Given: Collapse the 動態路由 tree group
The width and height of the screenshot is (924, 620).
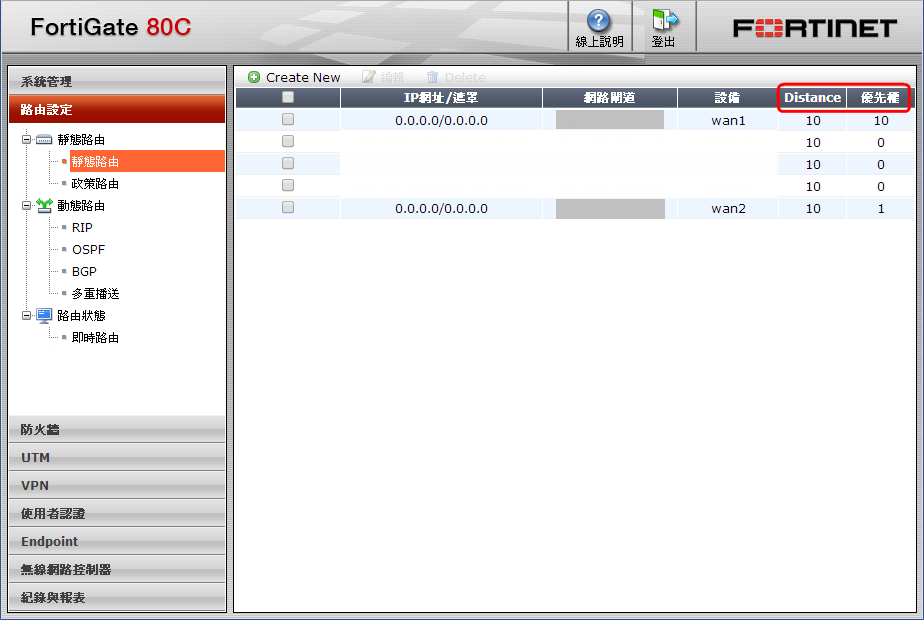Looking at the screenshot, I should tap(27, 206).
